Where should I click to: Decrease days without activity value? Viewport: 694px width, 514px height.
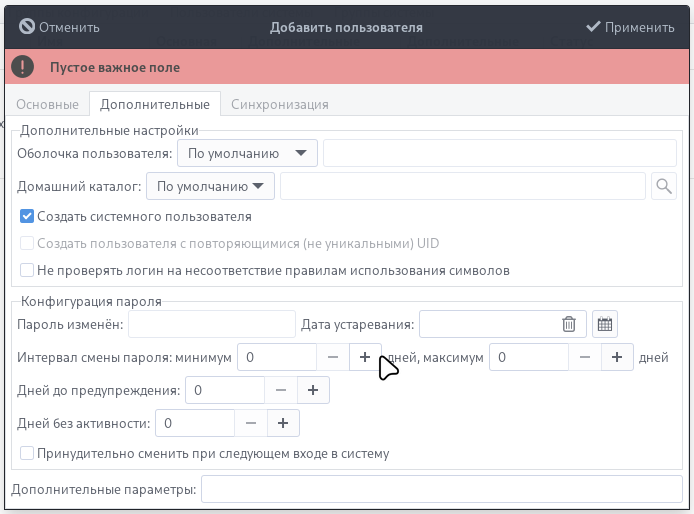[x=251, y=423]
